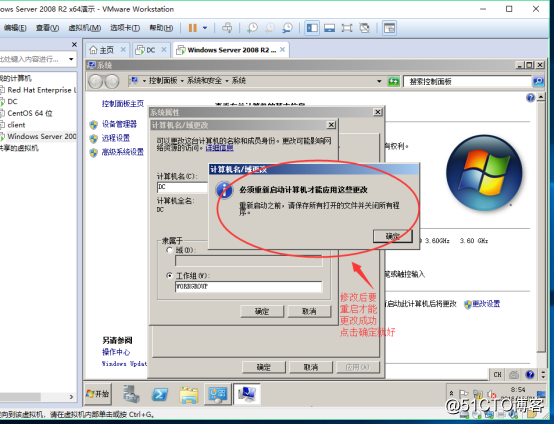Select the 域(D) radio button
The image size is (554, 424).
tap(170, 250)
